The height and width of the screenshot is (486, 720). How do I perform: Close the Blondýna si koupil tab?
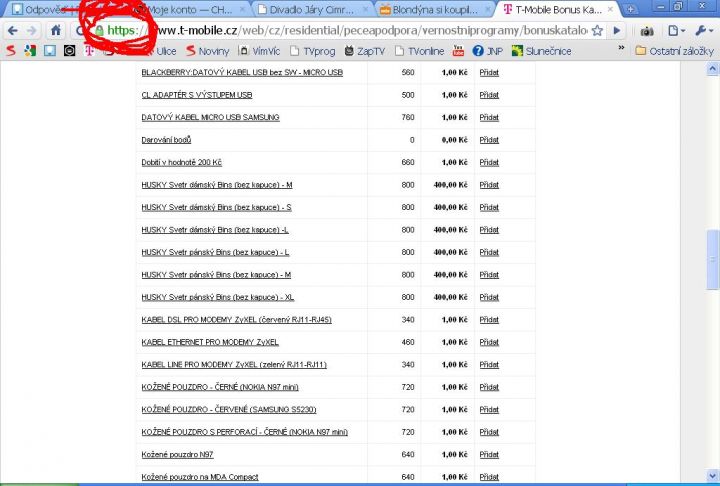tap(488, 9)
